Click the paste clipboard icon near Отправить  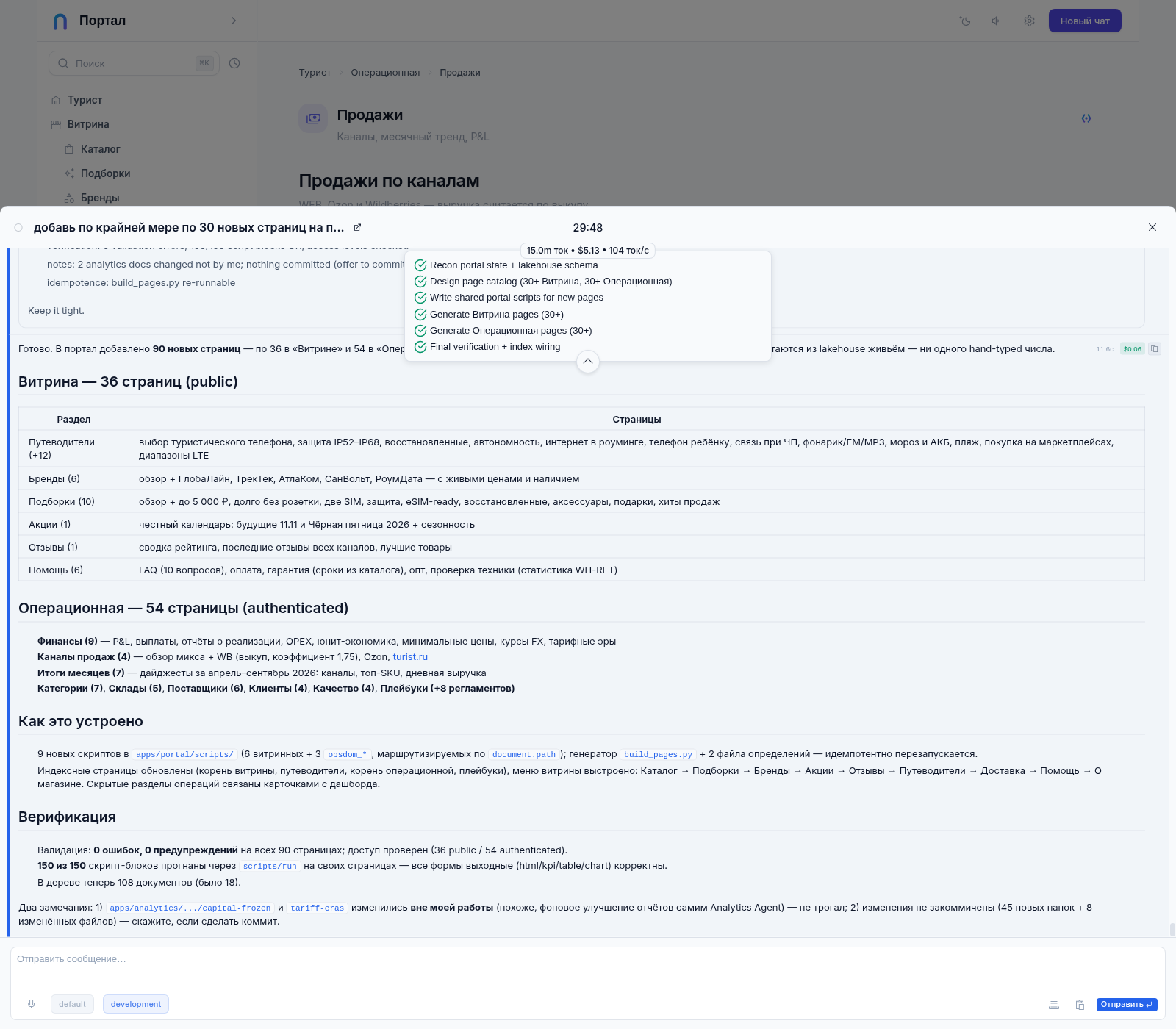(1080, 1005)
